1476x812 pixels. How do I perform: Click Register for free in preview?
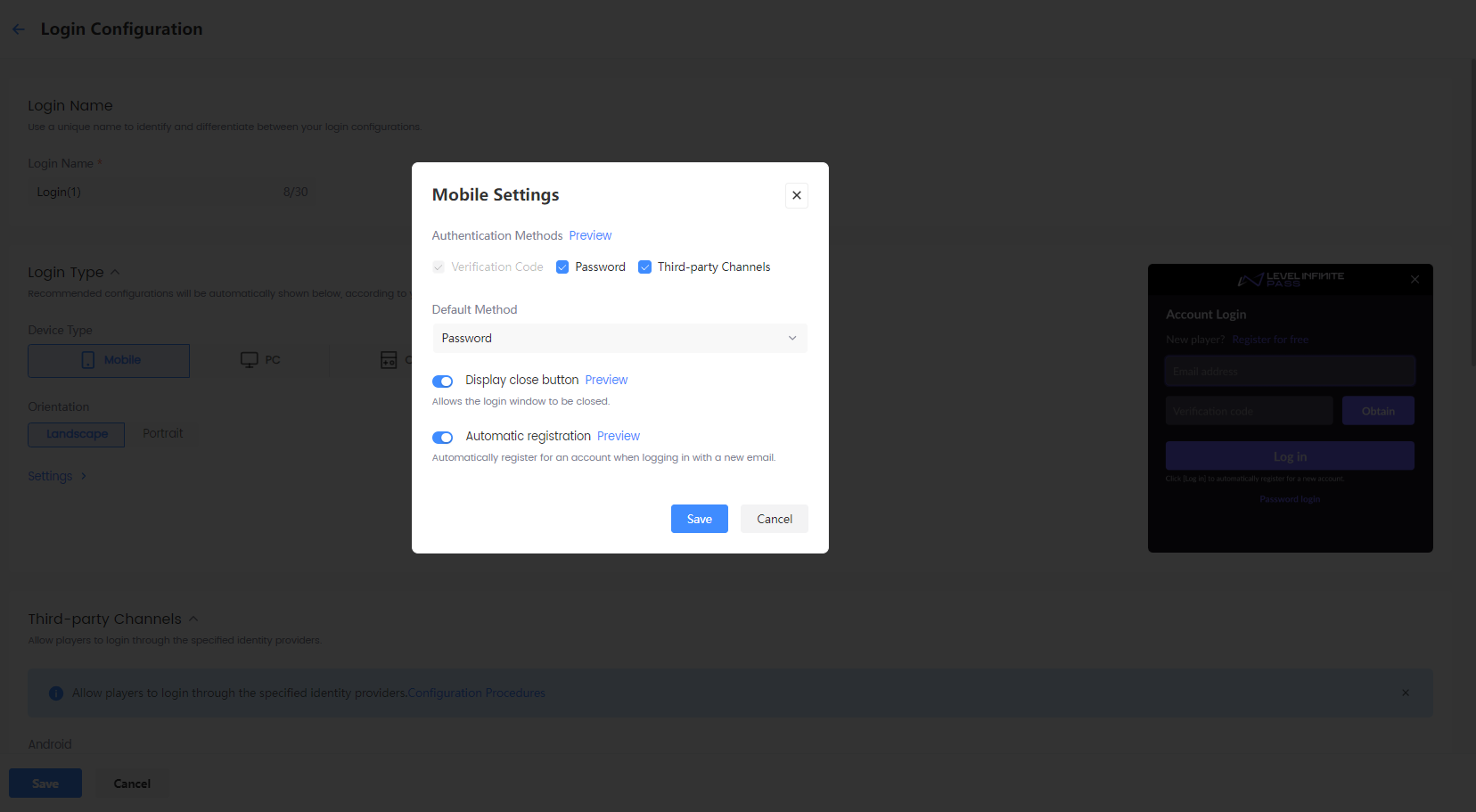pos(1270,340)
